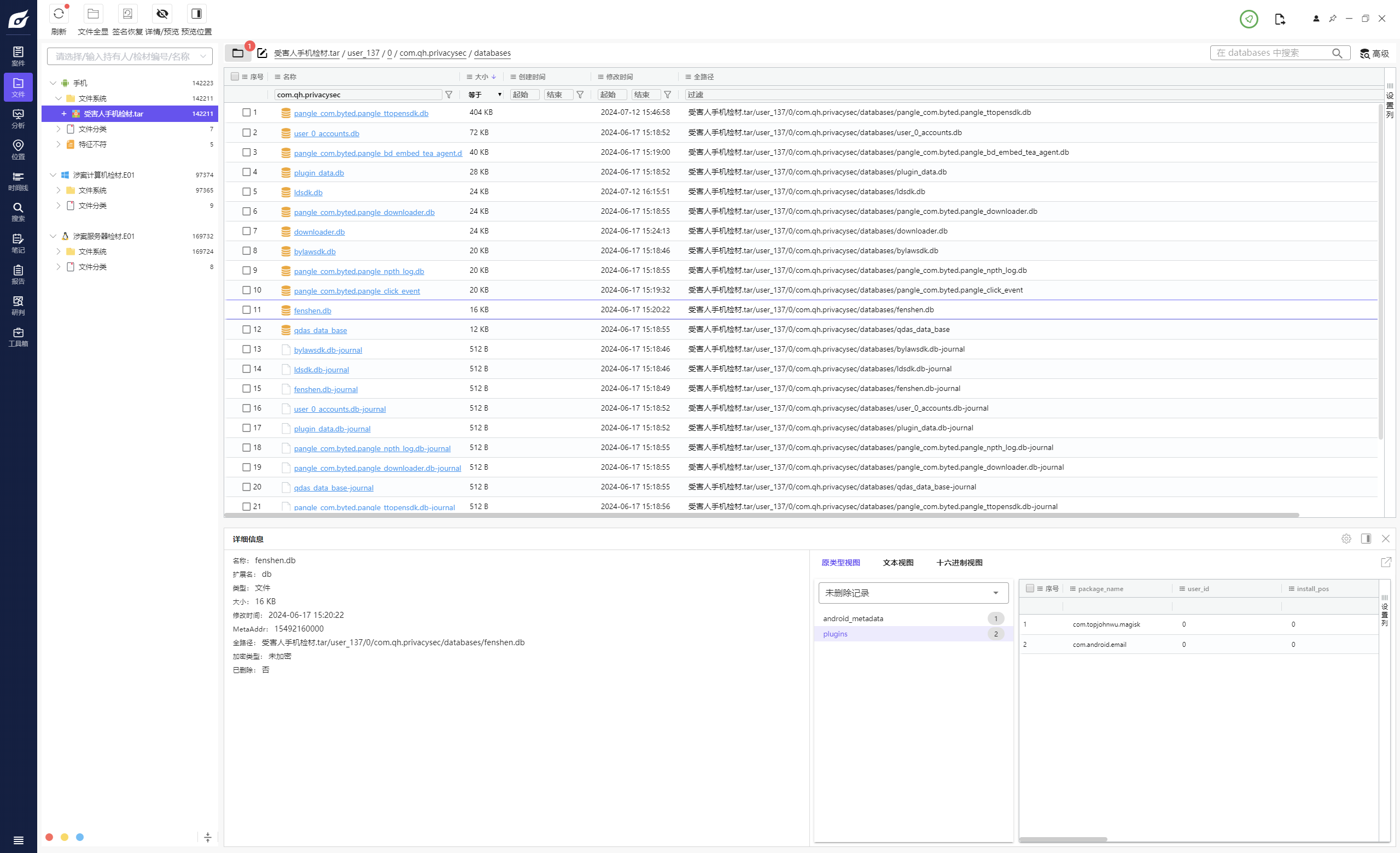Open fenshen.db file link
1400x853 pixels.
(312, 311)
